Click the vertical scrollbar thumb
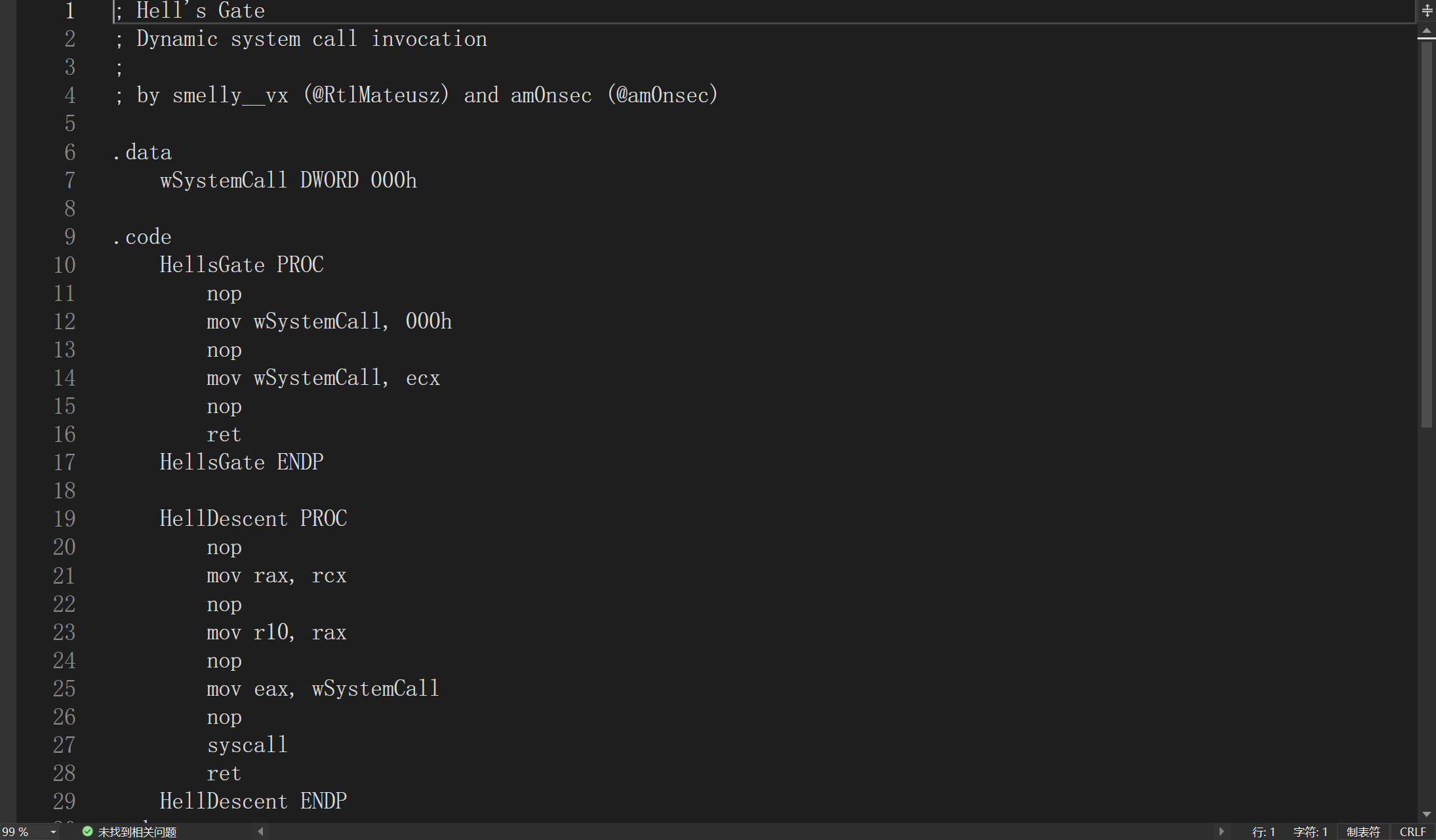The height and width of the screenshot is (840, 1436). click(x=1427, y=230)
